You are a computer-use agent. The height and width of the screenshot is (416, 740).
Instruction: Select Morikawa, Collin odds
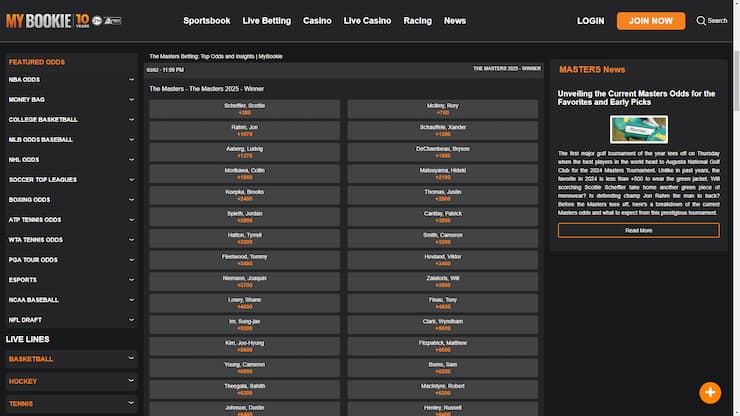click(244, 174)
